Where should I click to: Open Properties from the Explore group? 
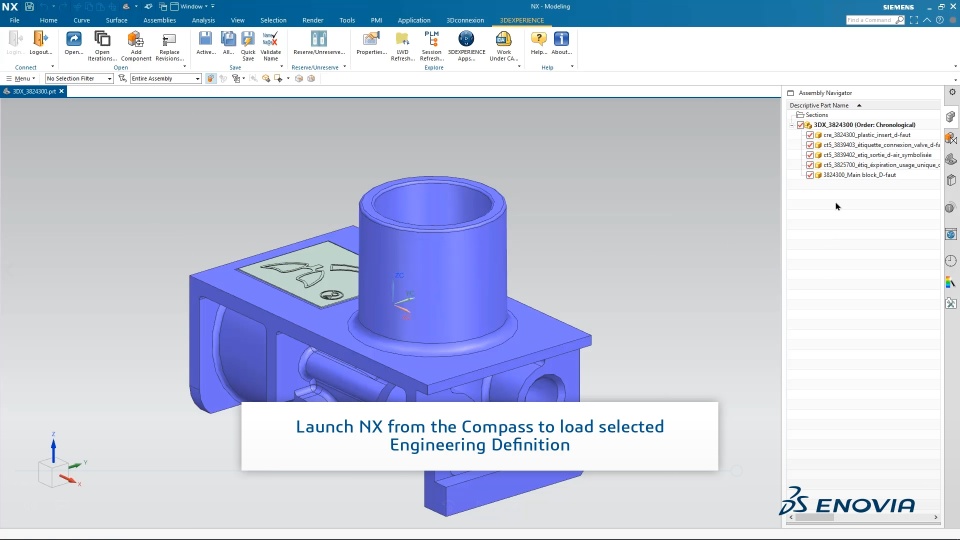point(370,39)
